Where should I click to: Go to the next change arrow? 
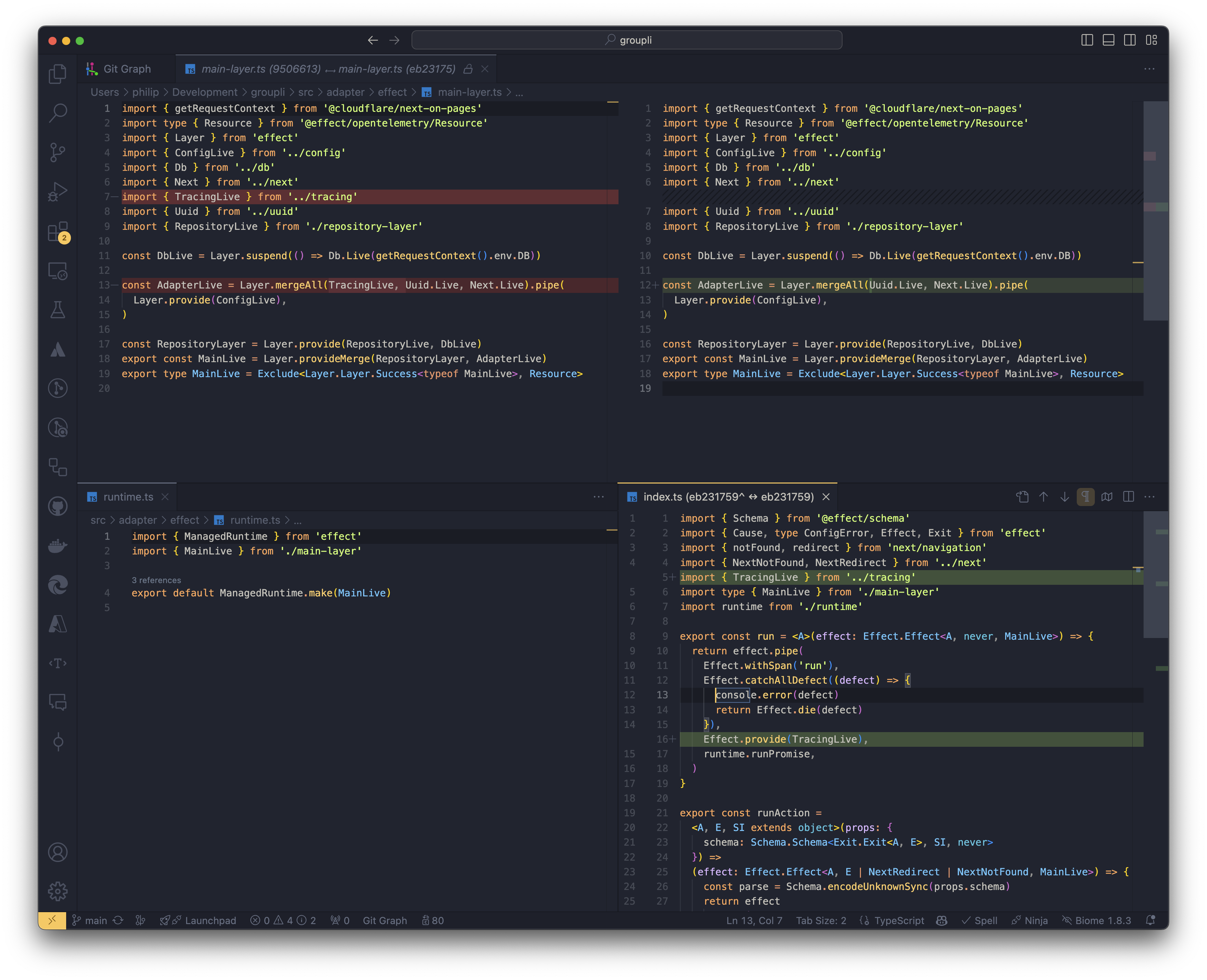point(1064,497)
